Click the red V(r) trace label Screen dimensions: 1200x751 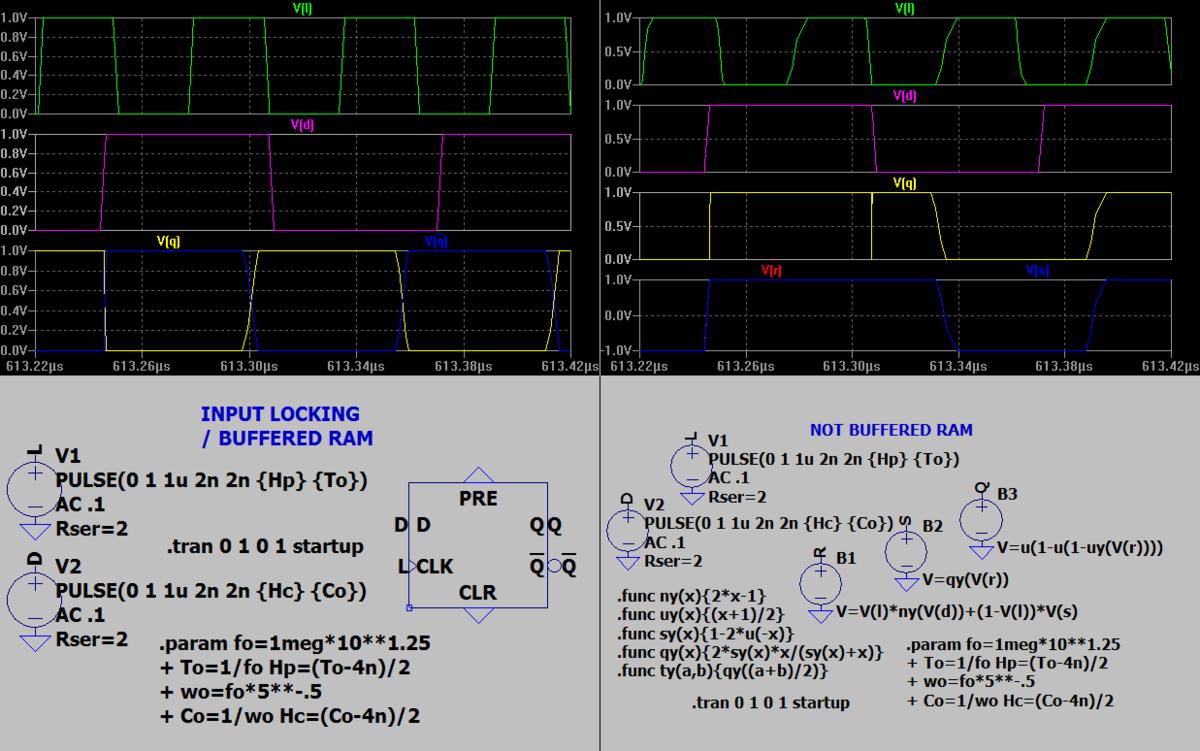click(771, 270)
